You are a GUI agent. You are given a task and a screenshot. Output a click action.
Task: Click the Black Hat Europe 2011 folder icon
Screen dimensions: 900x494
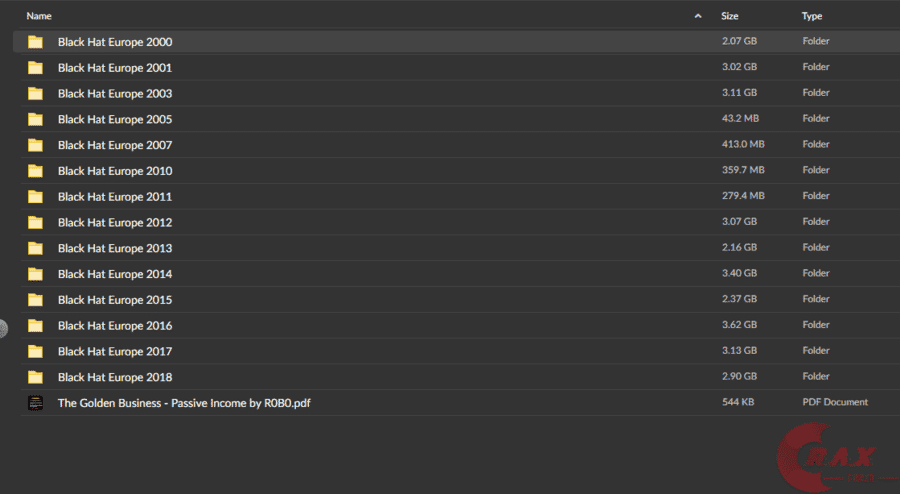pyautogui.click(x=36, y=197)
